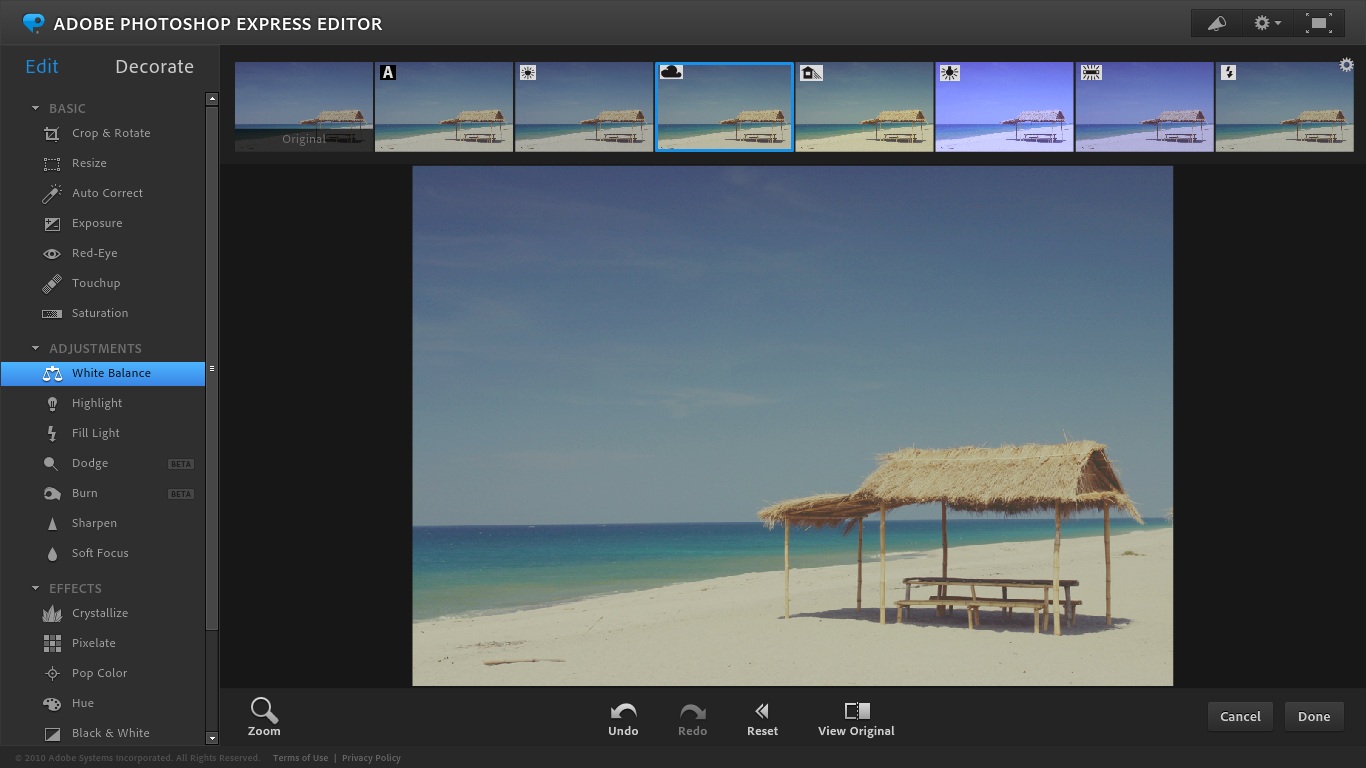Enter fullscreen mode

point(1319,21)
